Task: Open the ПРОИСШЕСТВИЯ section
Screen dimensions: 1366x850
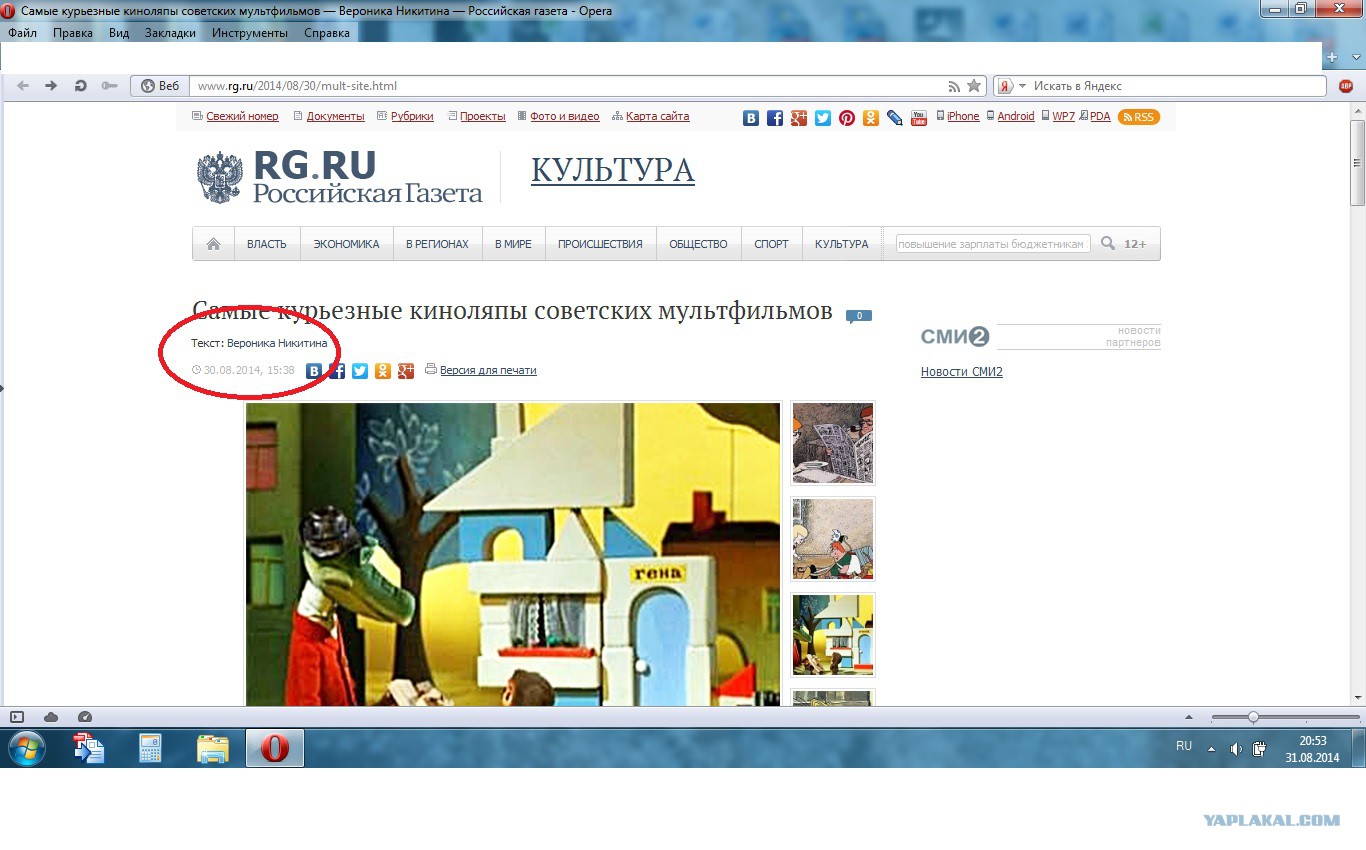Action: point(600,244)
